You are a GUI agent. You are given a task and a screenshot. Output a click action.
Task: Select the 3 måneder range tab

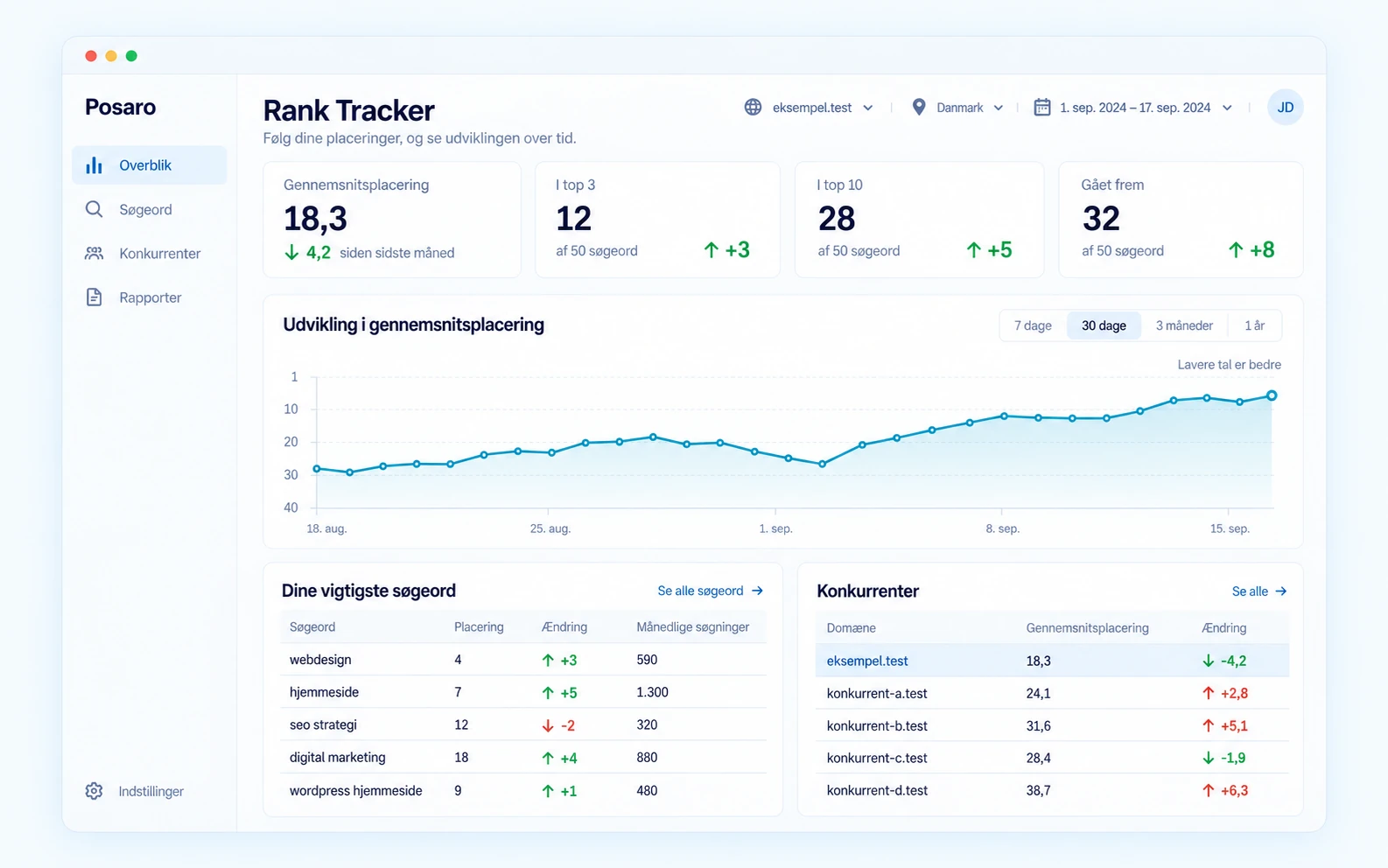click(x=1184, y=325)
